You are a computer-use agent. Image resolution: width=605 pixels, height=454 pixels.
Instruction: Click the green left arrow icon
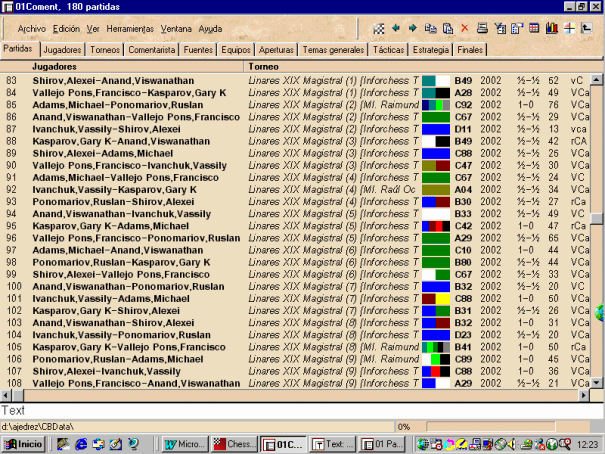(x=397, y=28)
